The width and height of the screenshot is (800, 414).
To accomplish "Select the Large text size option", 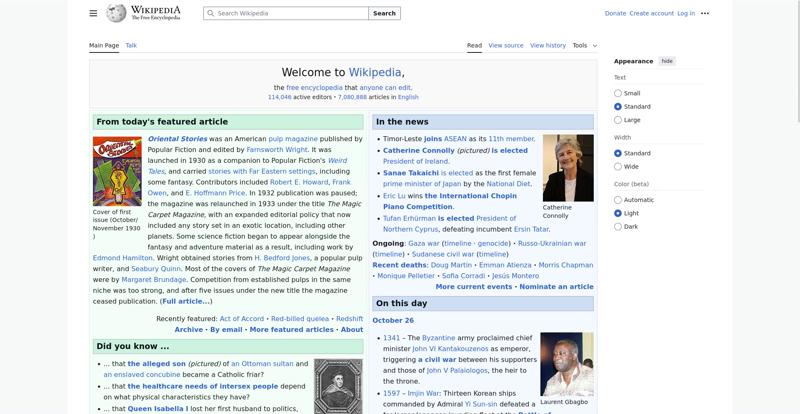I will point(618,120).
